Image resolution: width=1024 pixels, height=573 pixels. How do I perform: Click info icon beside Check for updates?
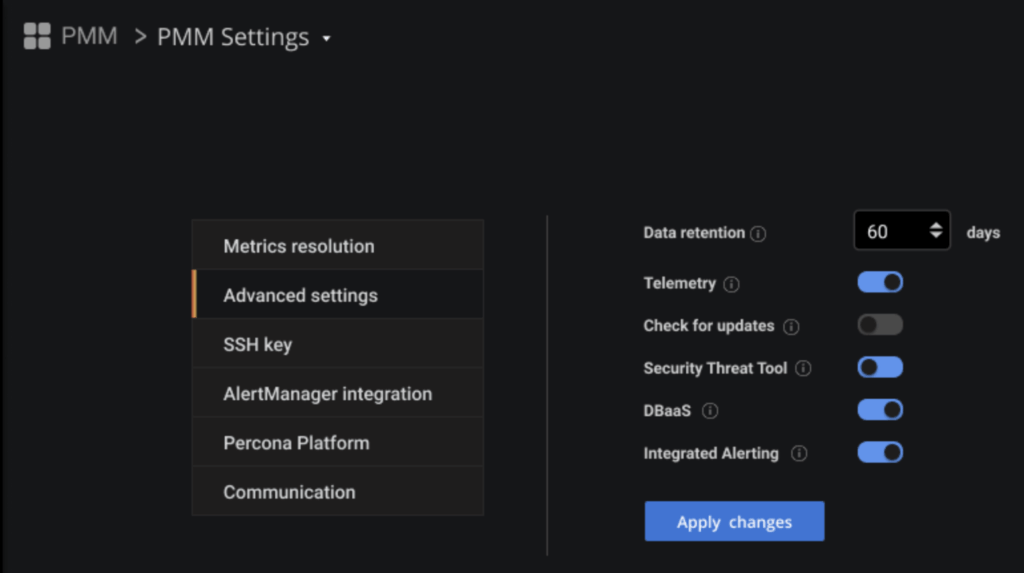point(791,327)
